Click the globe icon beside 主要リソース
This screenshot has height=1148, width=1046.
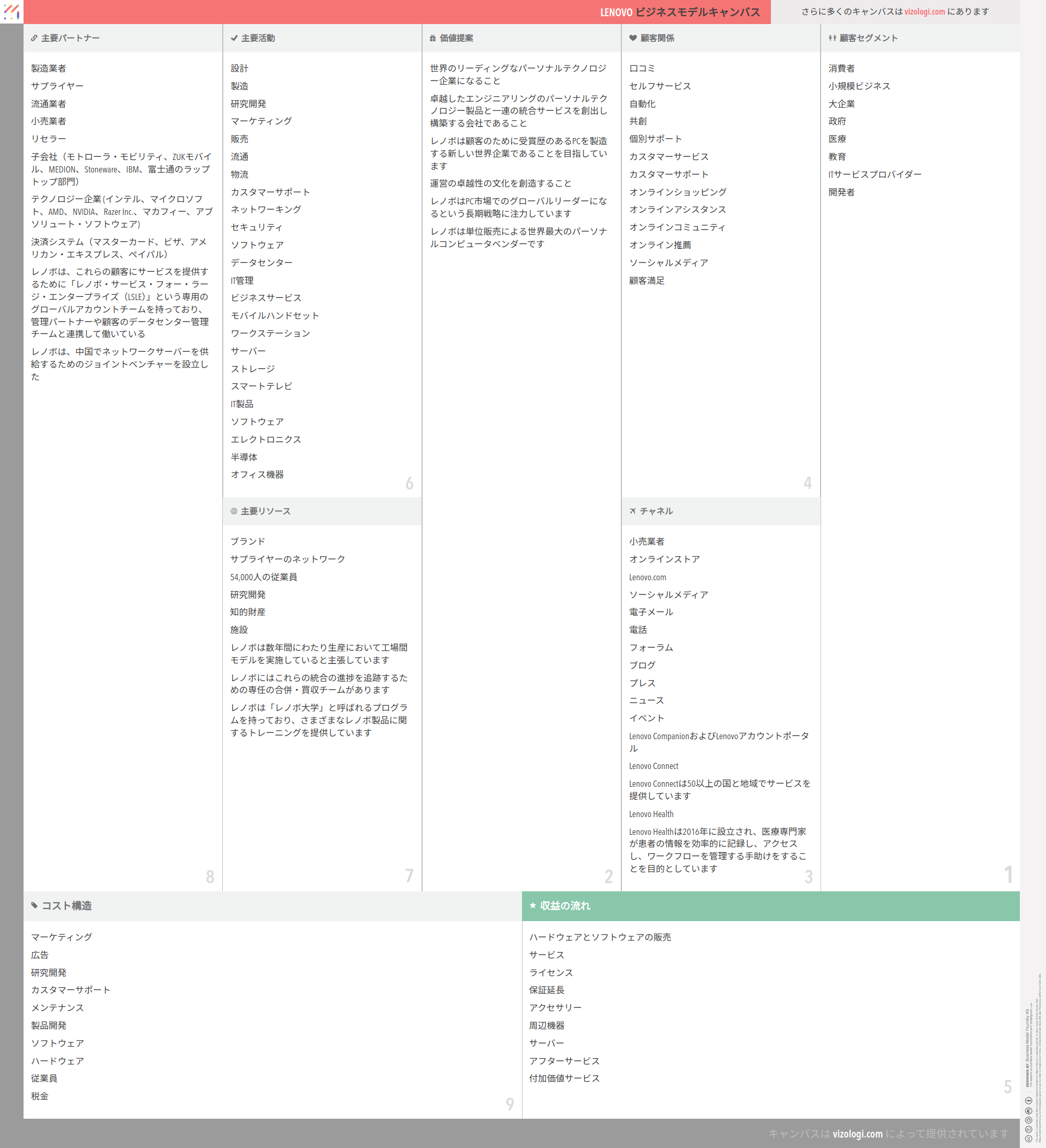pos(234,511)
